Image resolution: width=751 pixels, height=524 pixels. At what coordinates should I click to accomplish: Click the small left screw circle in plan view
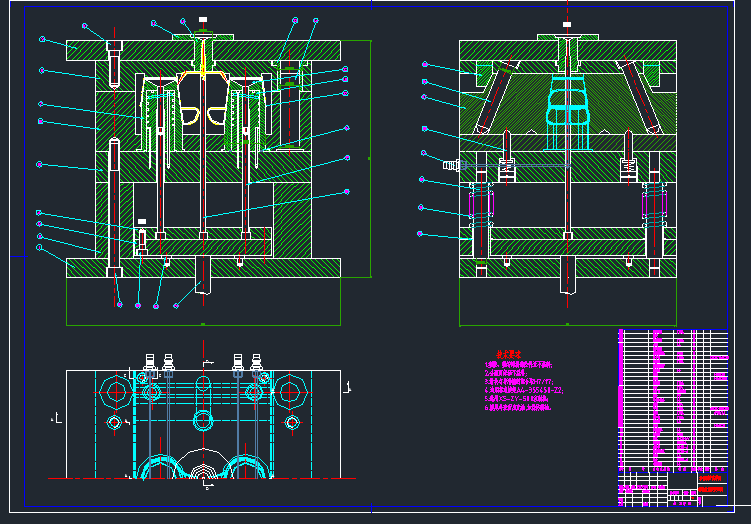pyautogui.click(x=114, y=422)
